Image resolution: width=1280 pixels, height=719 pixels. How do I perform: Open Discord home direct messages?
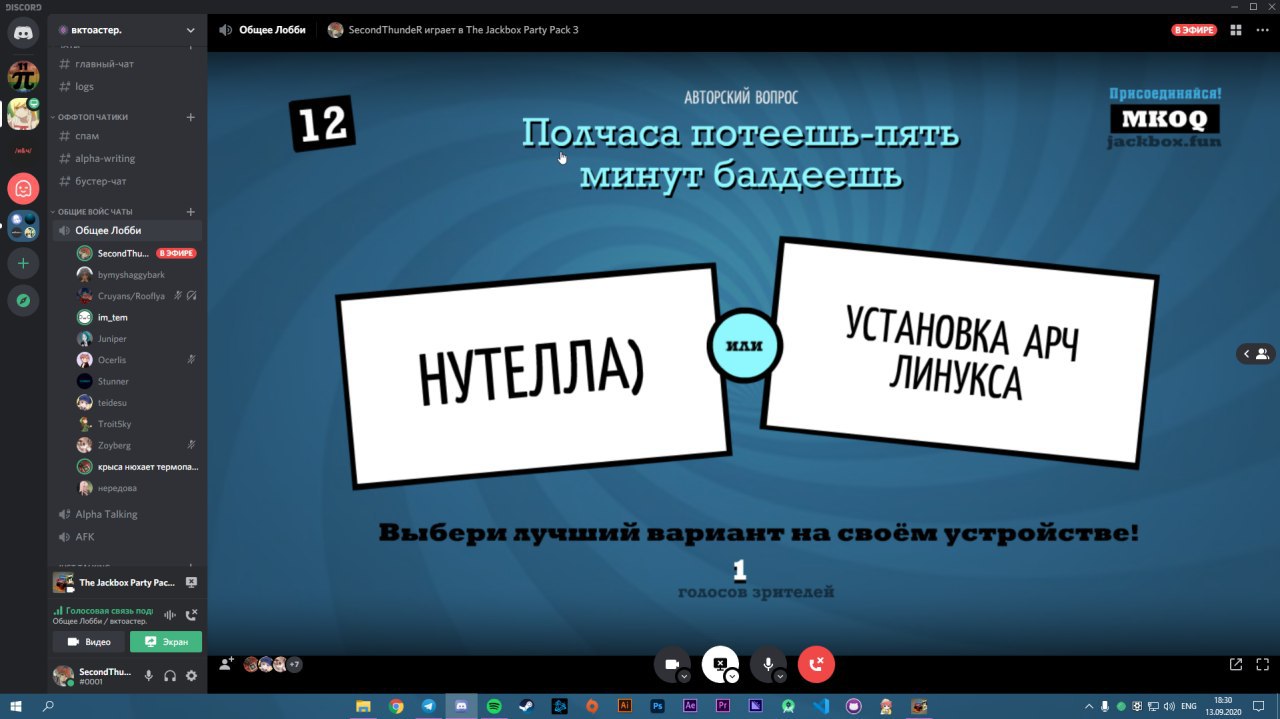point(23,33)
